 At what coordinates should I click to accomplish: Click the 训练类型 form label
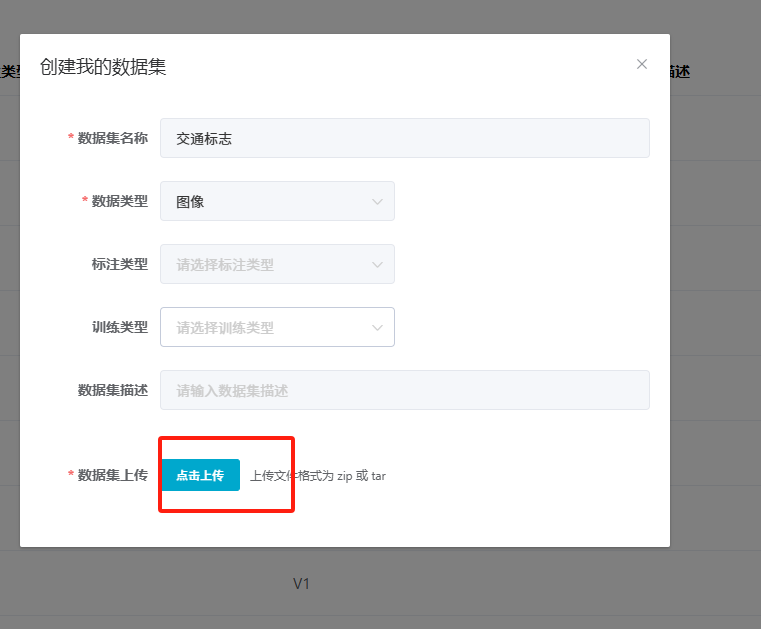click(x=119, y=327)
